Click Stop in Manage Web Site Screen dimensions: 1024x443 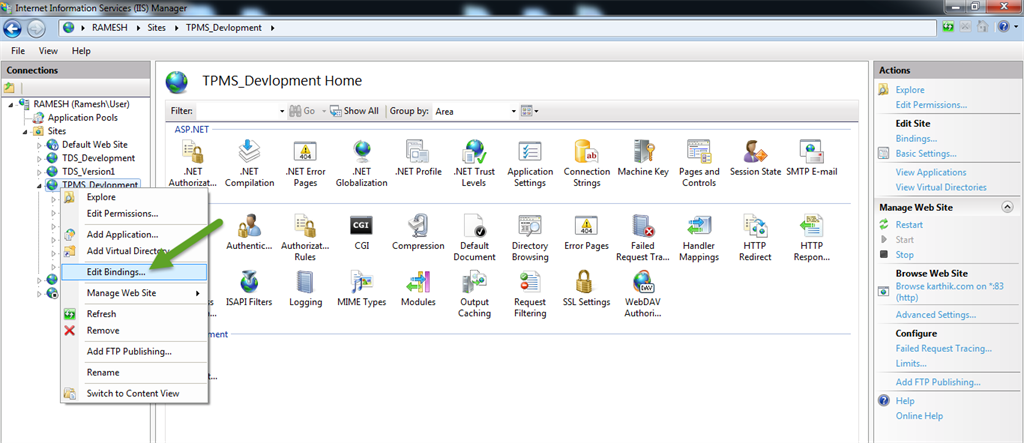tap(904, 255)
